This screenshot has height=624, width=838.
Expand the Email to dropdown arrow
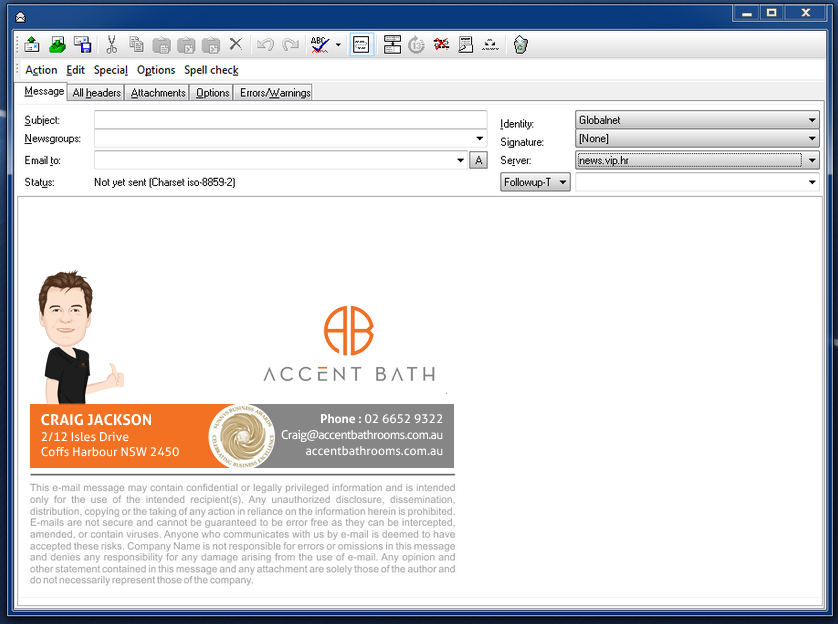click(x=460, y=160)
